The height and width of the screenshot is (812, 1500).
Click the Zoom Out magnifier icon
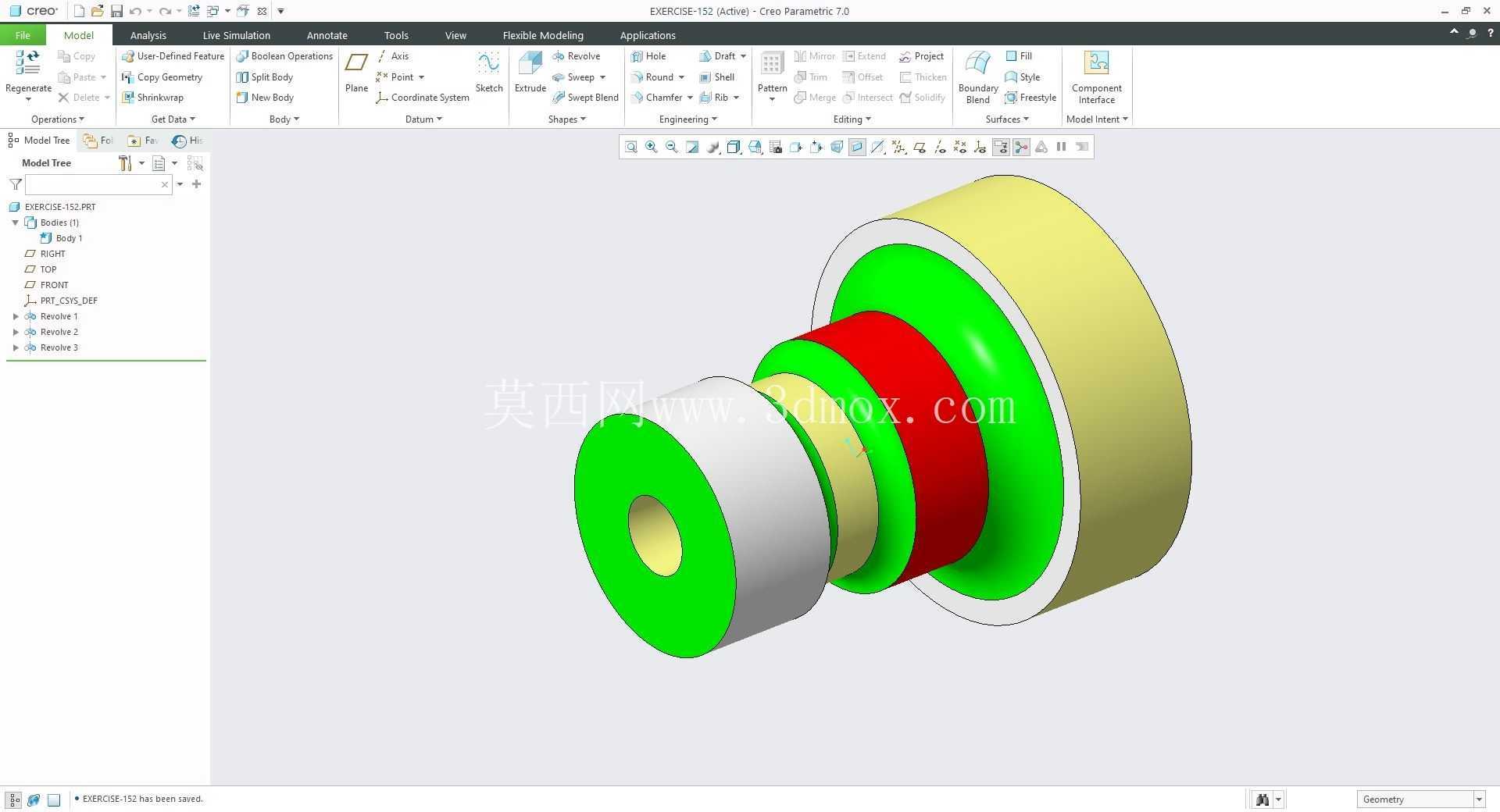(671, 147)
